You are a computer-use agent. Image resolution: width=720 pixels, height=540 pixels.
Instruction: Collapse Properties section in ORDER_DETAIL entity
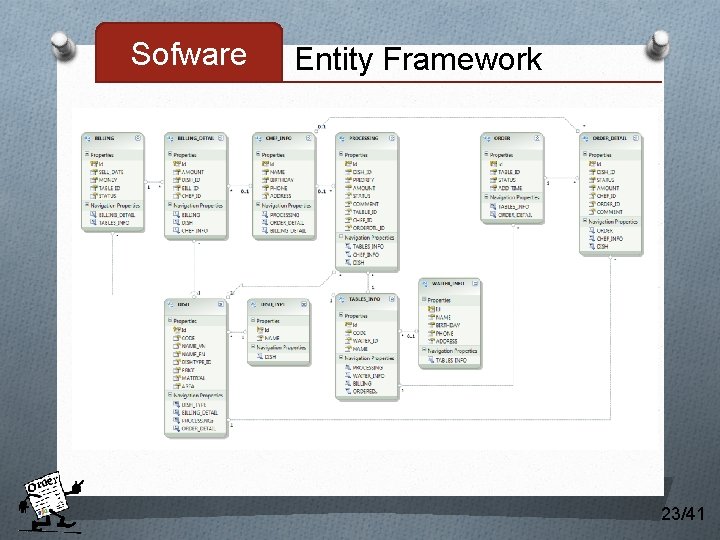click(585, 154)
